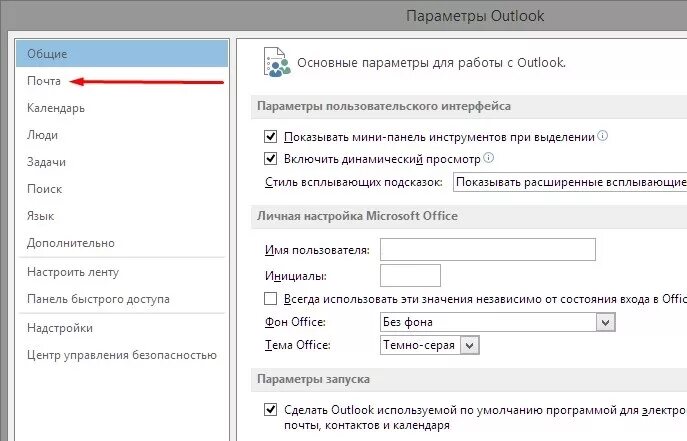
Task: Click the Инициалы input field
Action: 410,275
